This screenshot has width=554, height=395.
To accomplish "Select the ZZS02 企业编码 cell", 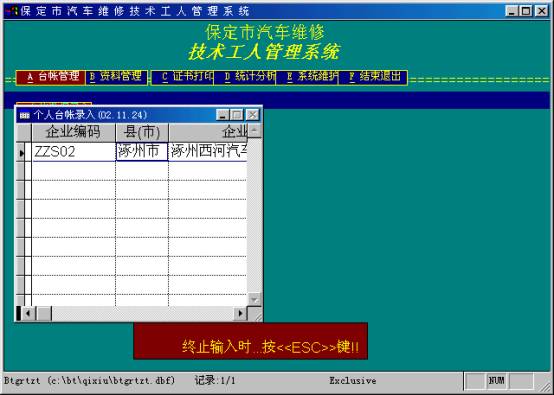I will 73,152.
